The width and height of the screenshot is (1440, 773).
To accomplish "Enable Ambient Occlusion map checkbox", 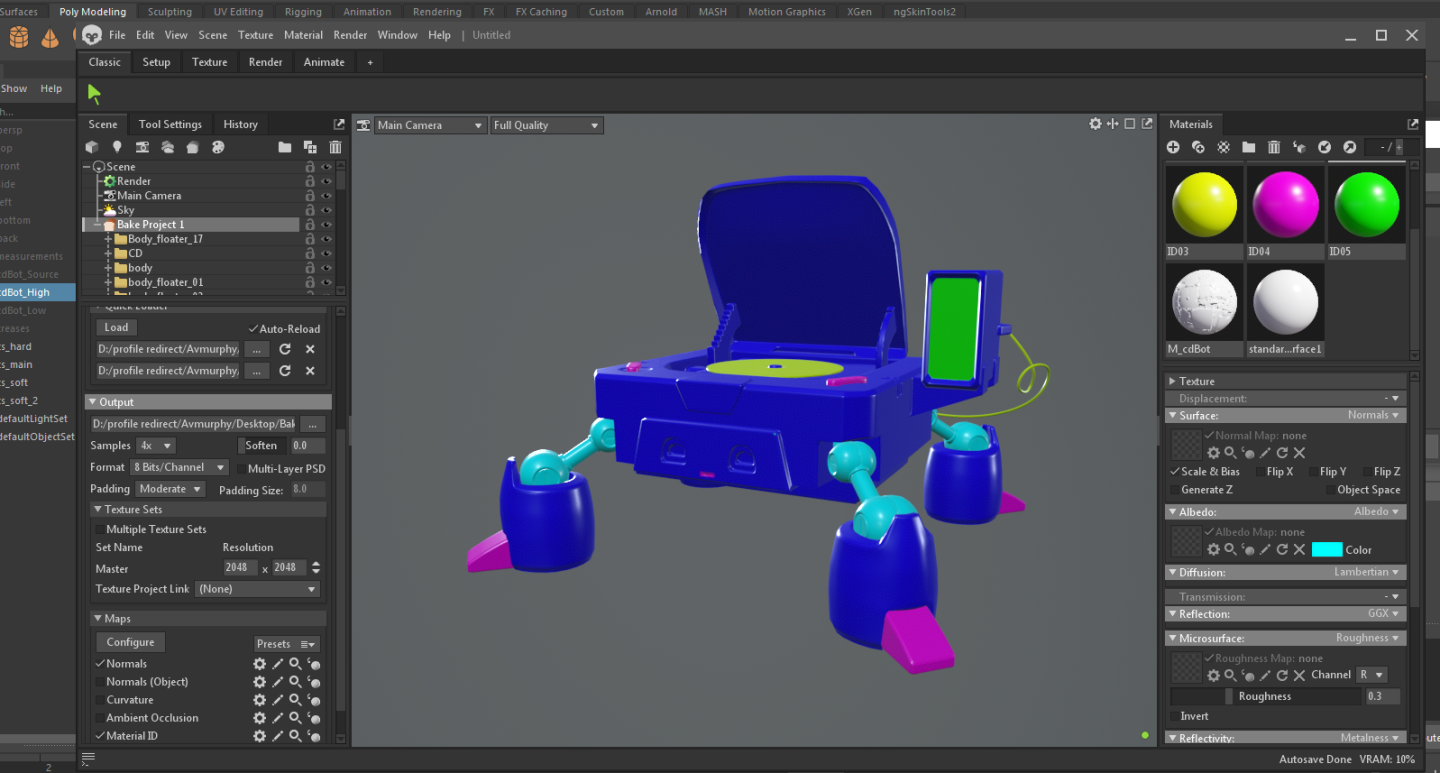I will [x=100, y=718].
